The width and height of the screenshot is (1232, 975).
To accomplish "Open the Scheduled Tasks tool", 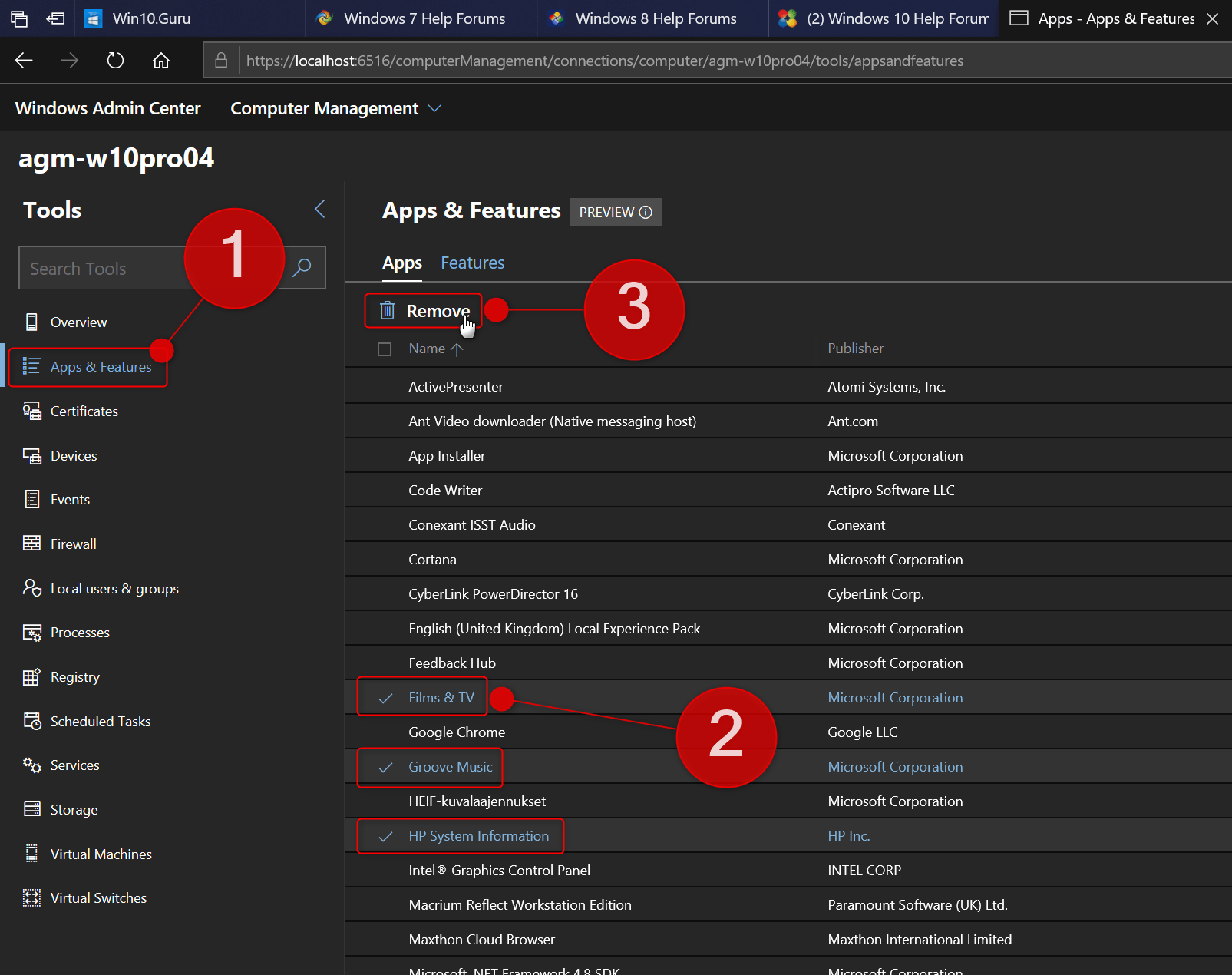I will (x=100, y=721).
